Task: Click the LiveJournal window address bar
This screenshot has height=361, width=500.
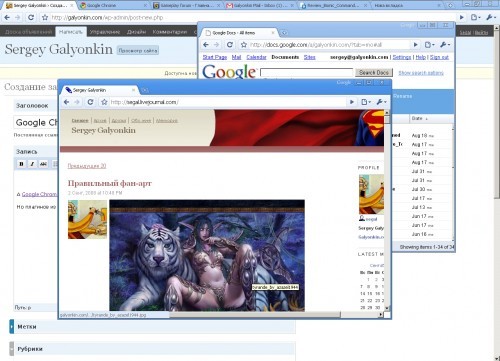Action: click(228, 102)
